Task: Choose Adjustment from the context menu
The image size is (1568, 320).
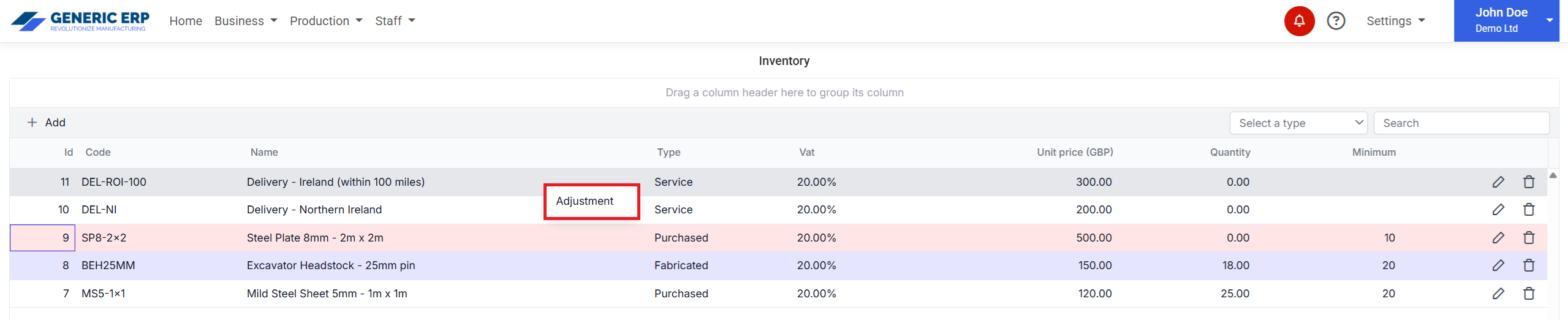Action: click(585, 201)
